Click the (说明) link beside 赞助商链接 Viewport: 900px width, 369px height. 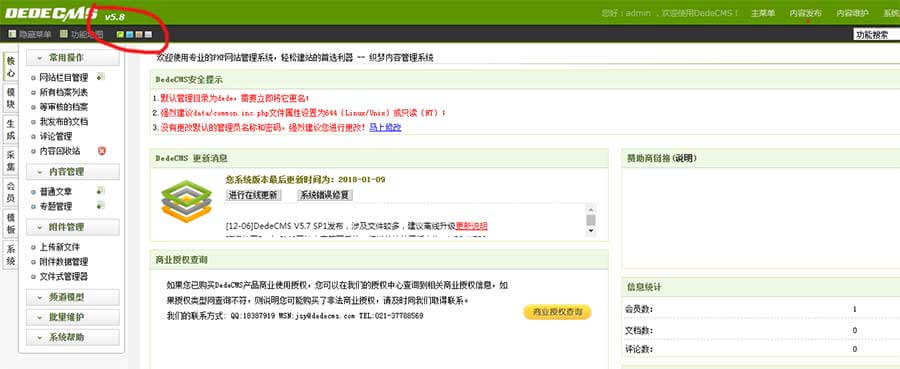click(683, 158)
